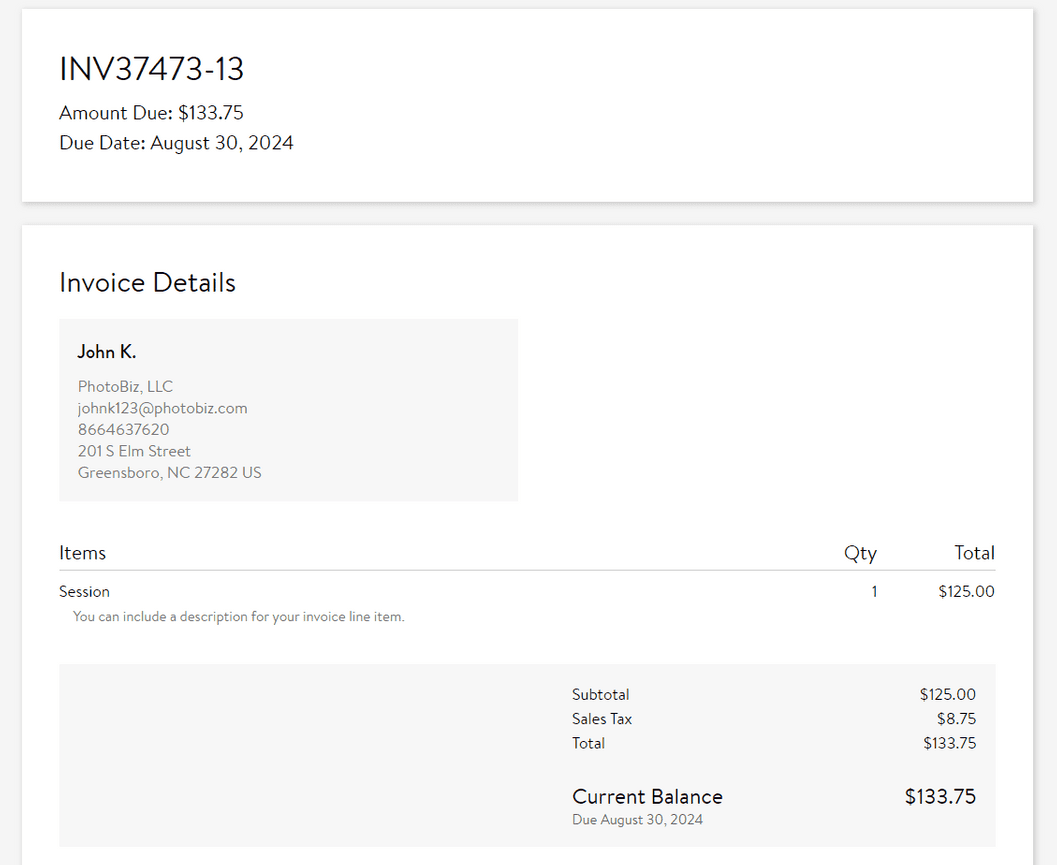Click the Total column header
The image size is (1057, 865).
[x=974, y=552]
